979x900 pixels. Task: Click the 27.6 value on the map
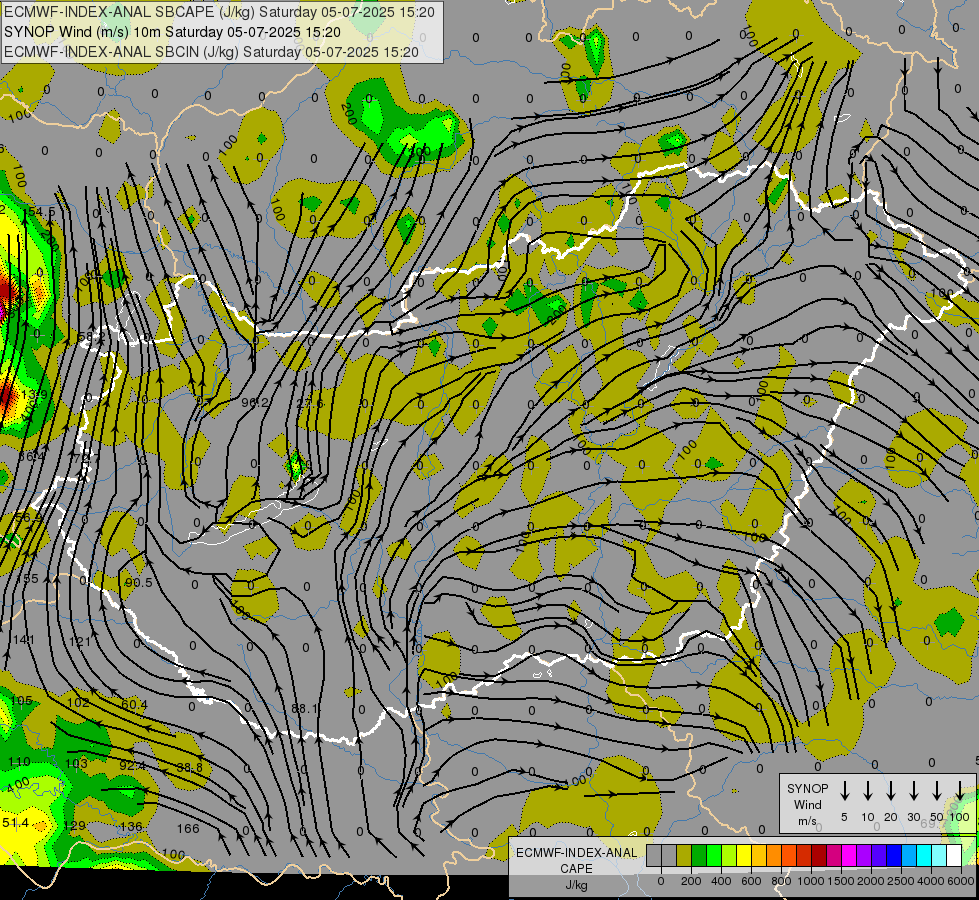click(310, 403)
